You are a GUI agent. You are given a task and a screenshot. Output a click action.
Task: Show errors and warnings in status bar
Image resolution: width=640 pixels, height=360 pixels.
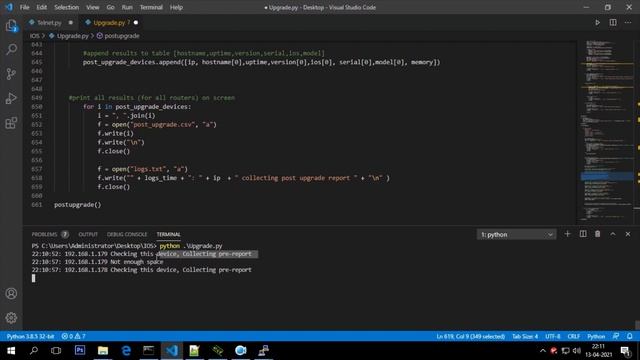(x=73, y=336)
